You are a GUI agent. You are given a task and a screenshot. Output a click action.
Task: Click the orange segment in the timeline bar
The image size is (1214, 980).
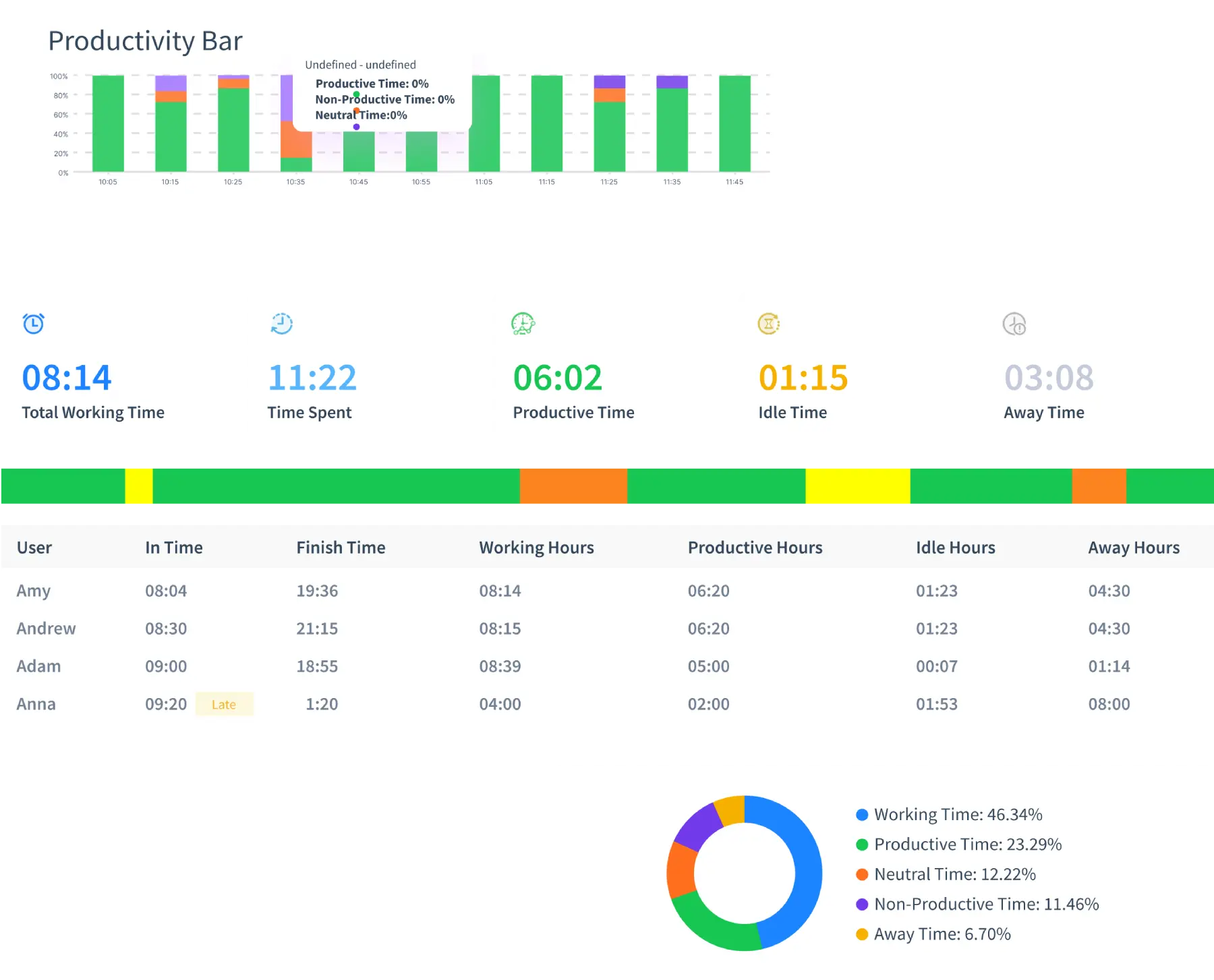[572, 486]
